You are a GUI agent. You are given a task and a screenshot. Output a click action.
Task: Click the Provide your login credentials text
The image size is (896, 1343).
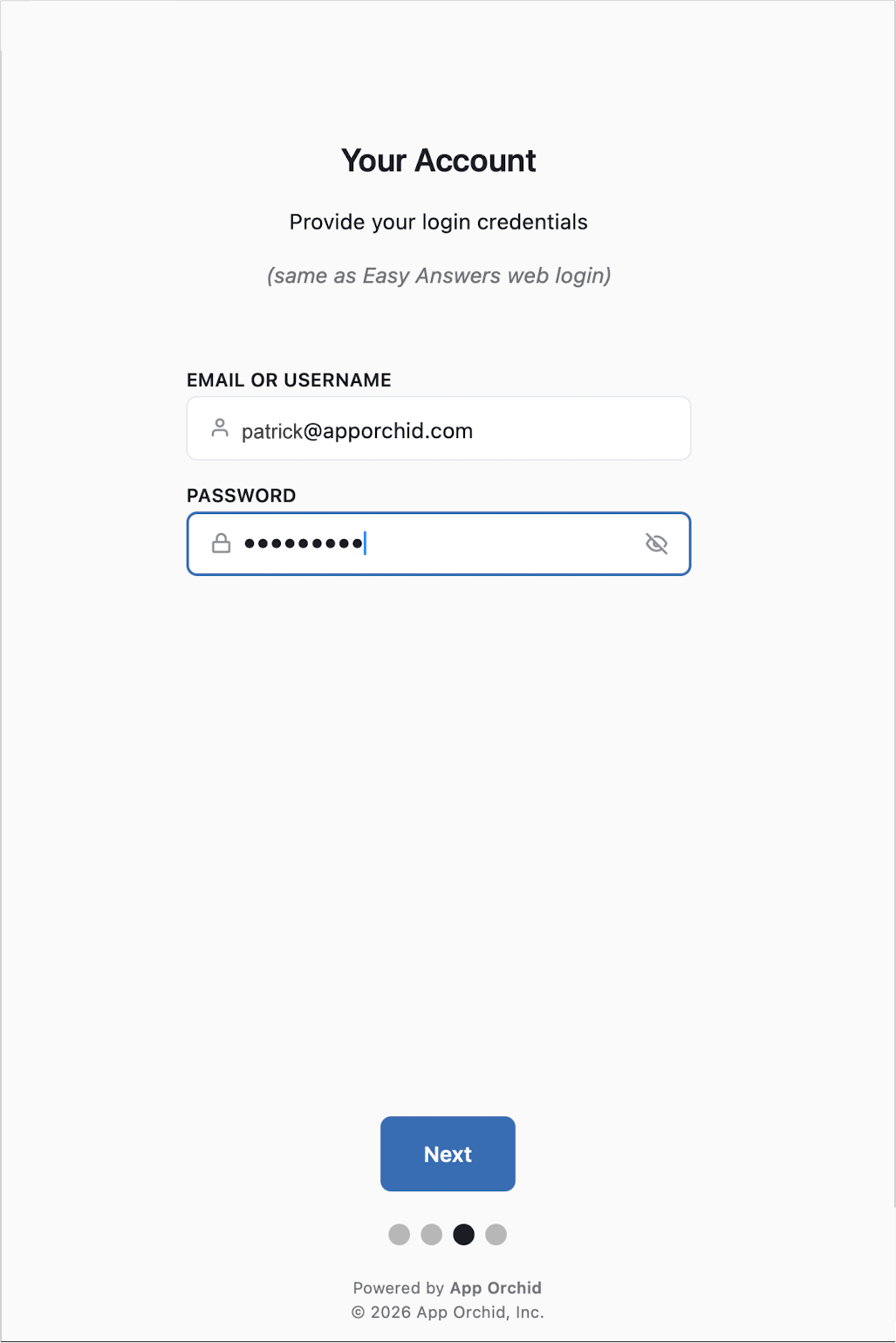(439, 222)
